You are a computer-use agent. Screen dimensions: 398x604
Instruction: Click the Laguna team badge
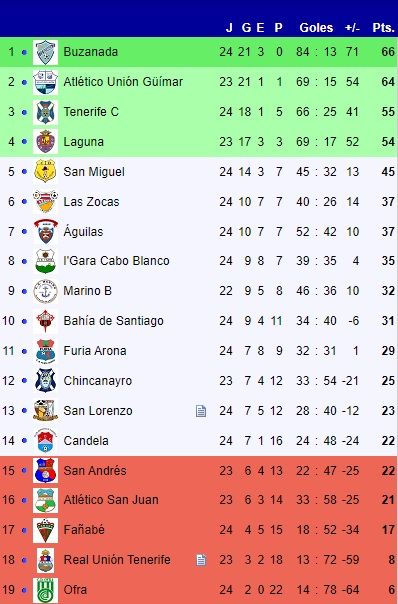(x=45, y=142)
